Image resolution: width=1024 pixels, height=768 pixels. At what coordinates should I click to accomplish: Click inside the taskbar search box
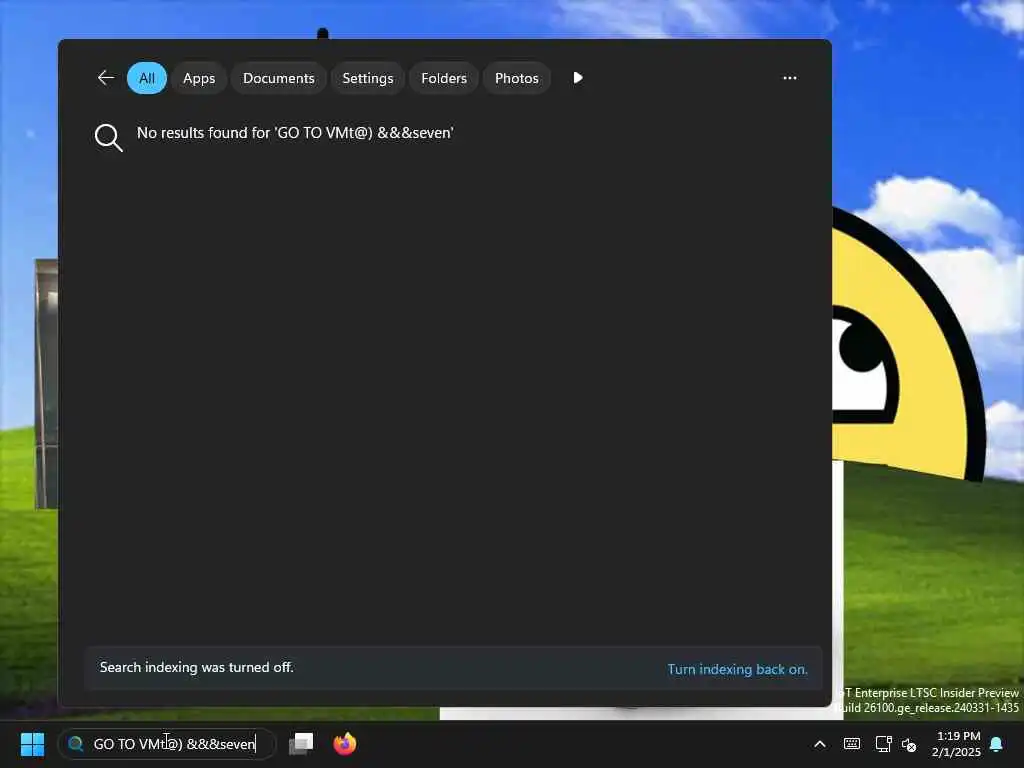tap(167, 744)
